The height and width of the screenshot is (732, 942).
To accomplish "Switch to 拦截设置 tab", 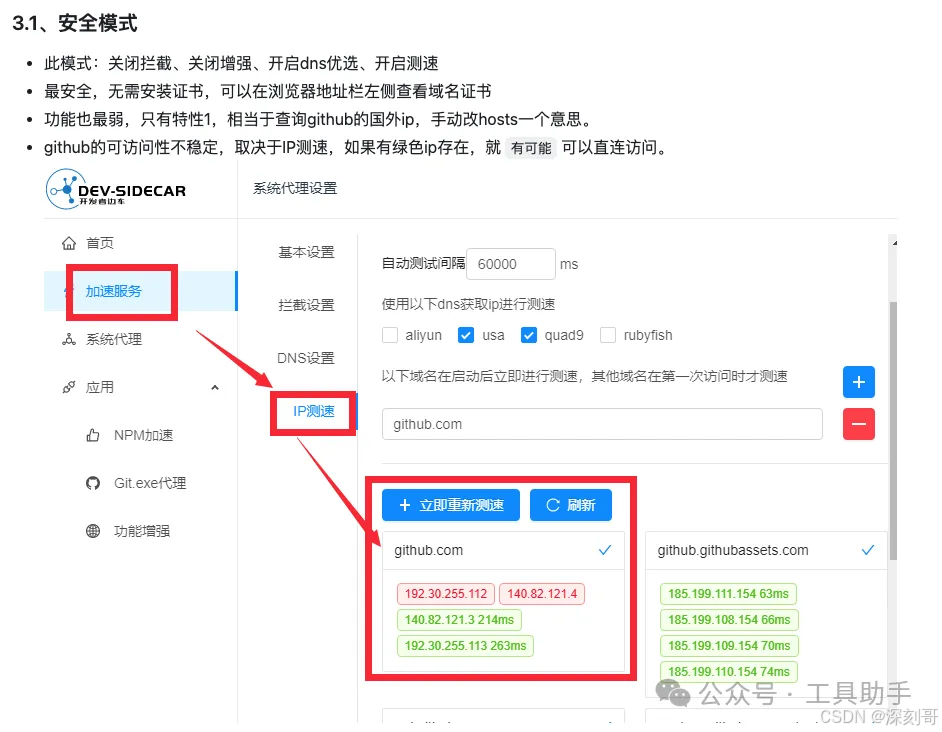I will click(x=306, y=305).
